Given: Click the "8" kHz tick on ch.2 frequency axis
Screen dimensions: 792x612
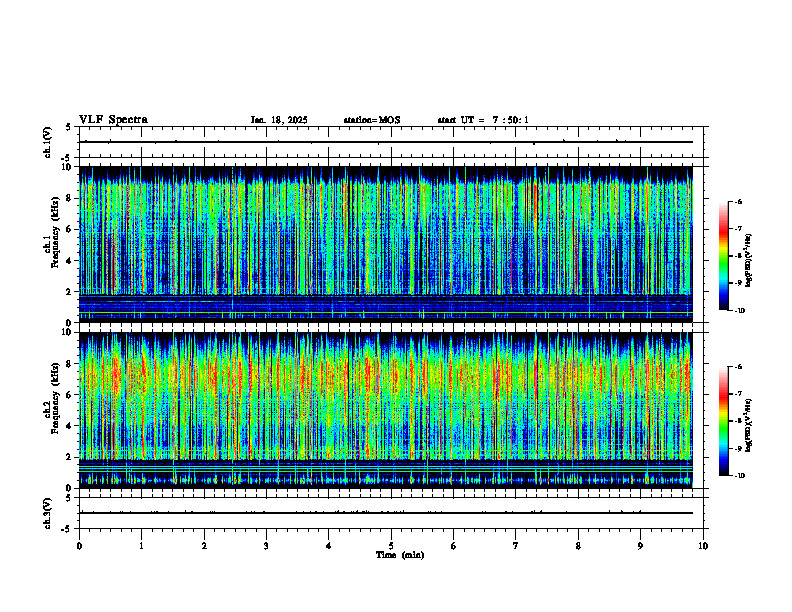Looking at the screenshot, I should coord(70,364).
